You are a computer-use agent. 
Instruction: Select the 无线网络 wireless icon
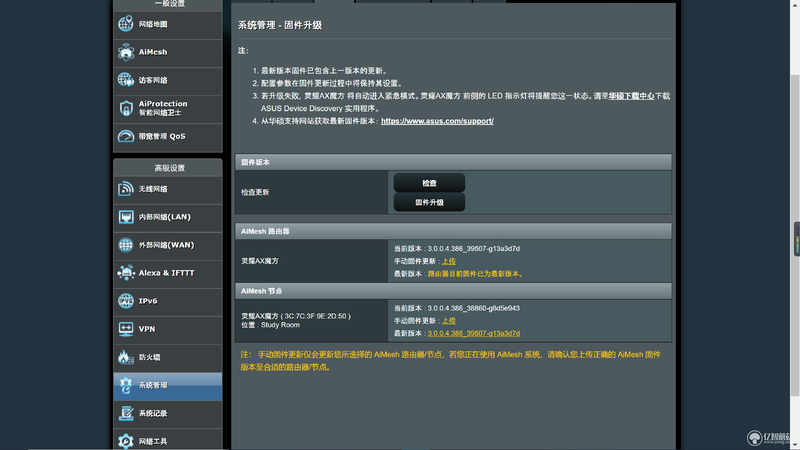tap(126, 189)
